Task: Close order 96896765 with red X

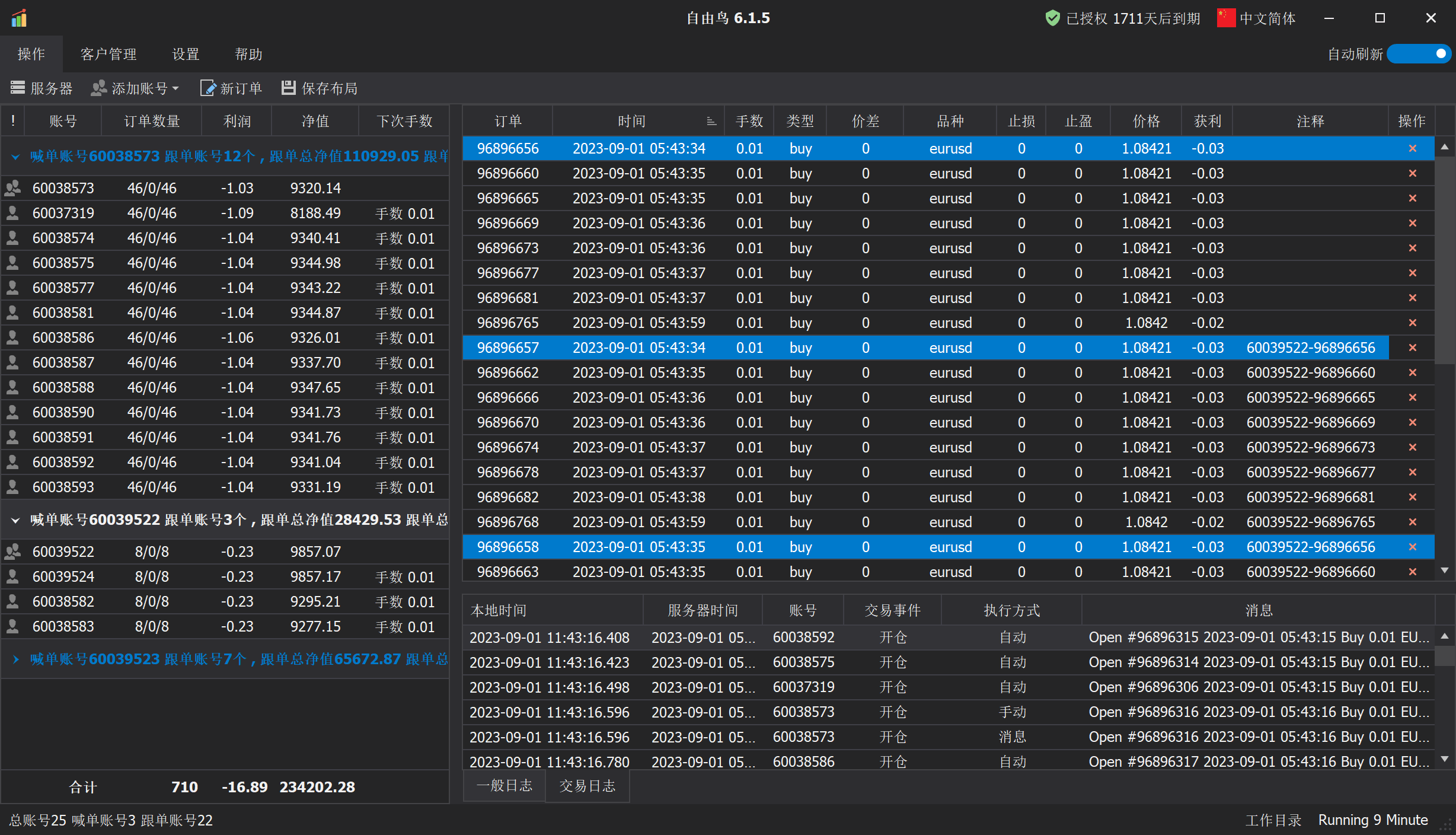Action: point(1413,323)
